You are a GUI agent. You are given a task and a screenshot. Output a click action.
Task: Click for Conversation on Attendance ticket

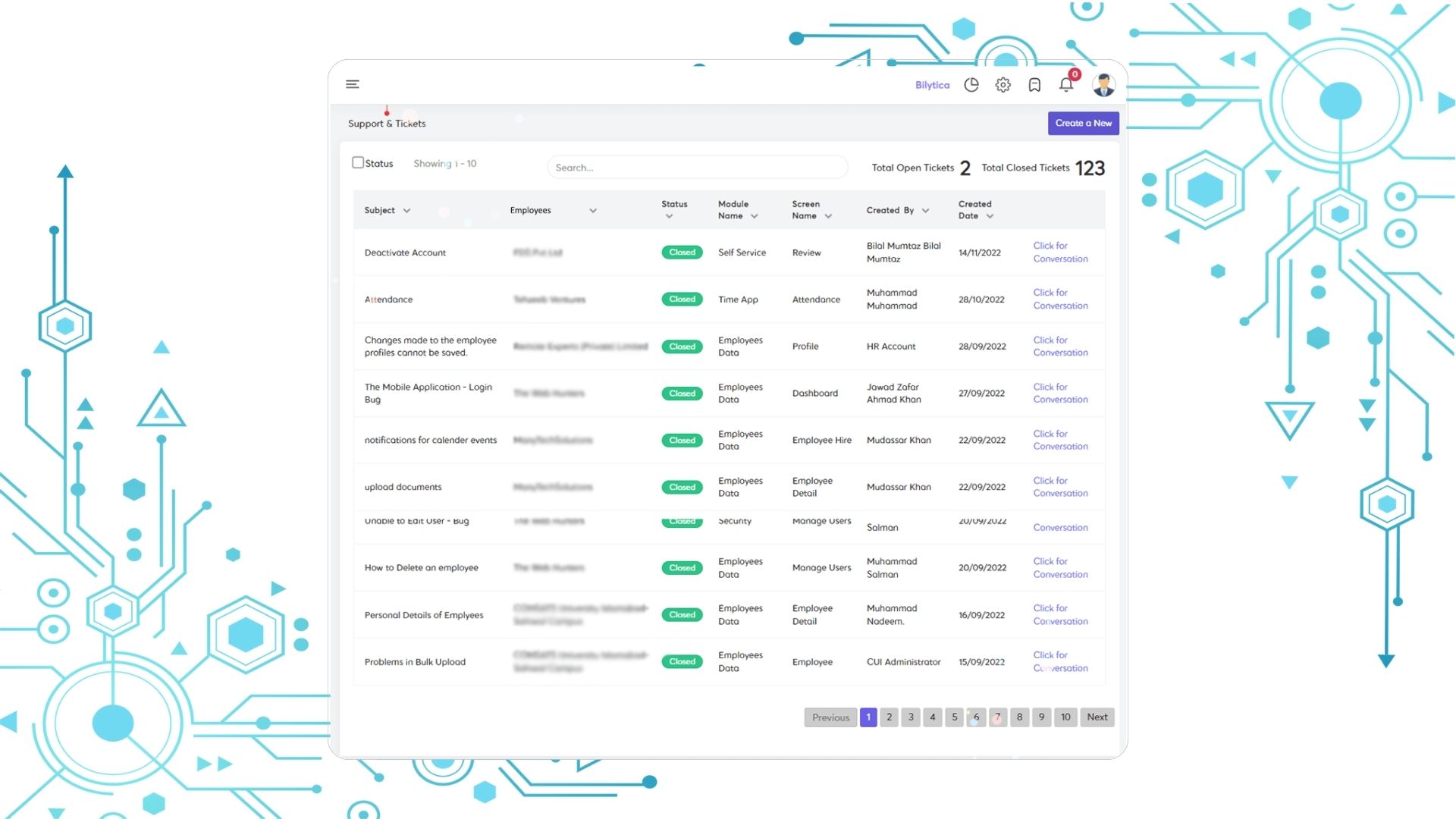[1059, 298]
